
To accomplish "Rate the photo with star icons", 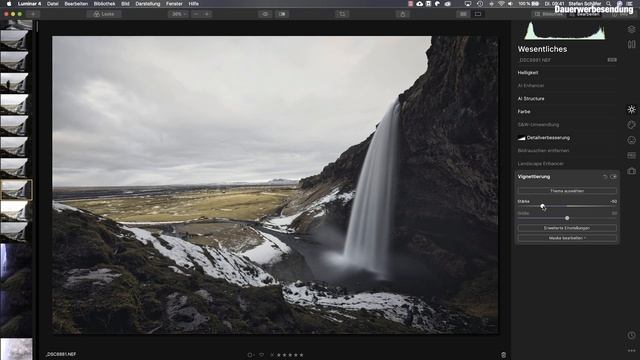I will point(290,355).
